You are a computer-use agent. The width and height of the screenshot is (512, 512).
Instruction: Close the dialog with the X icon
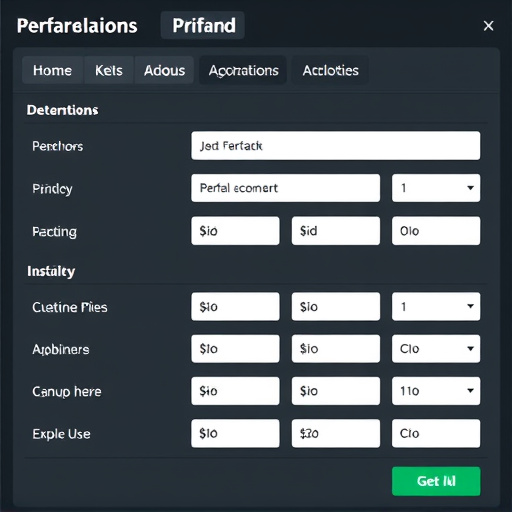488,26
